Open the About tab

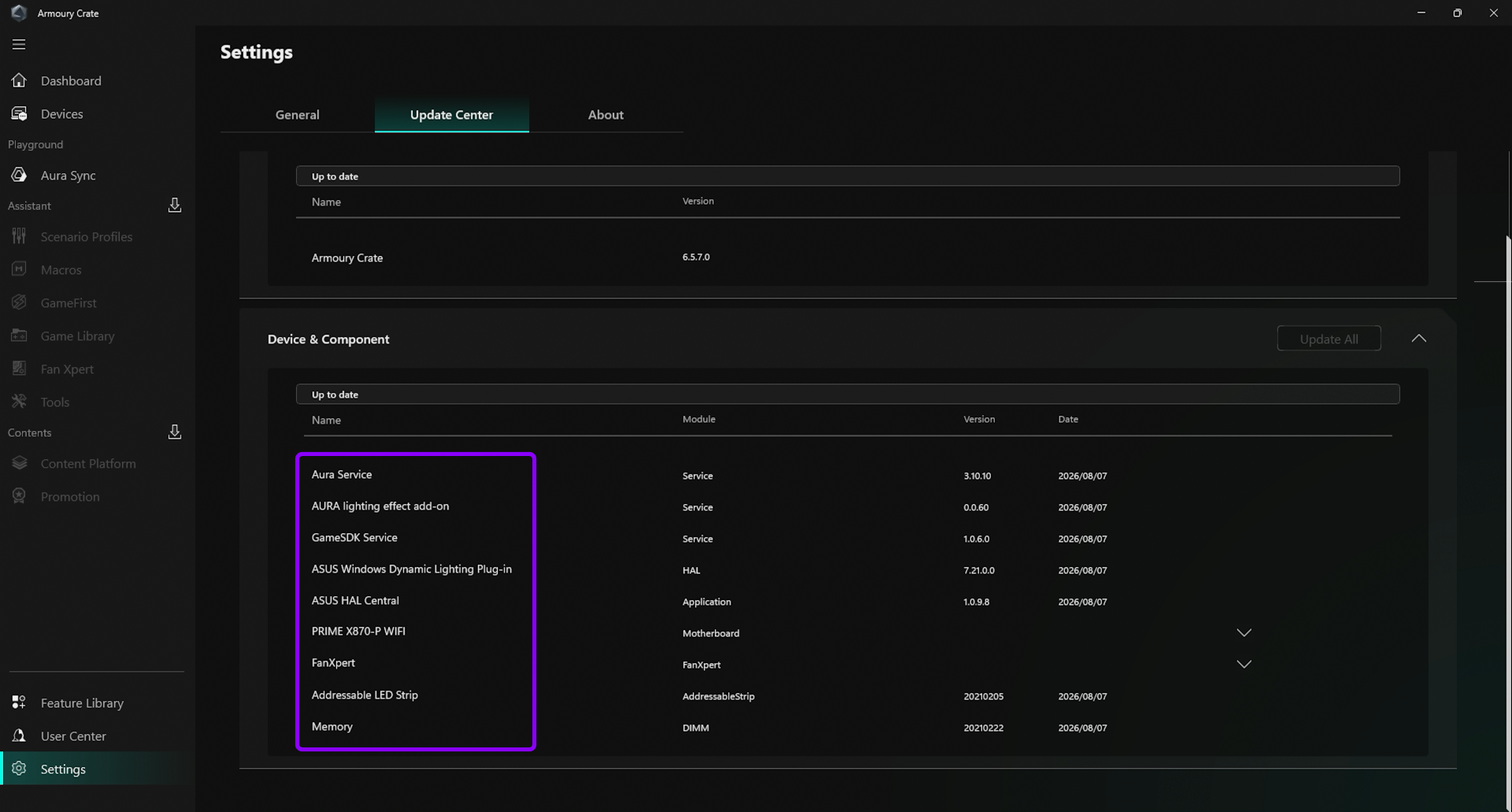click(x=606, y=115)
